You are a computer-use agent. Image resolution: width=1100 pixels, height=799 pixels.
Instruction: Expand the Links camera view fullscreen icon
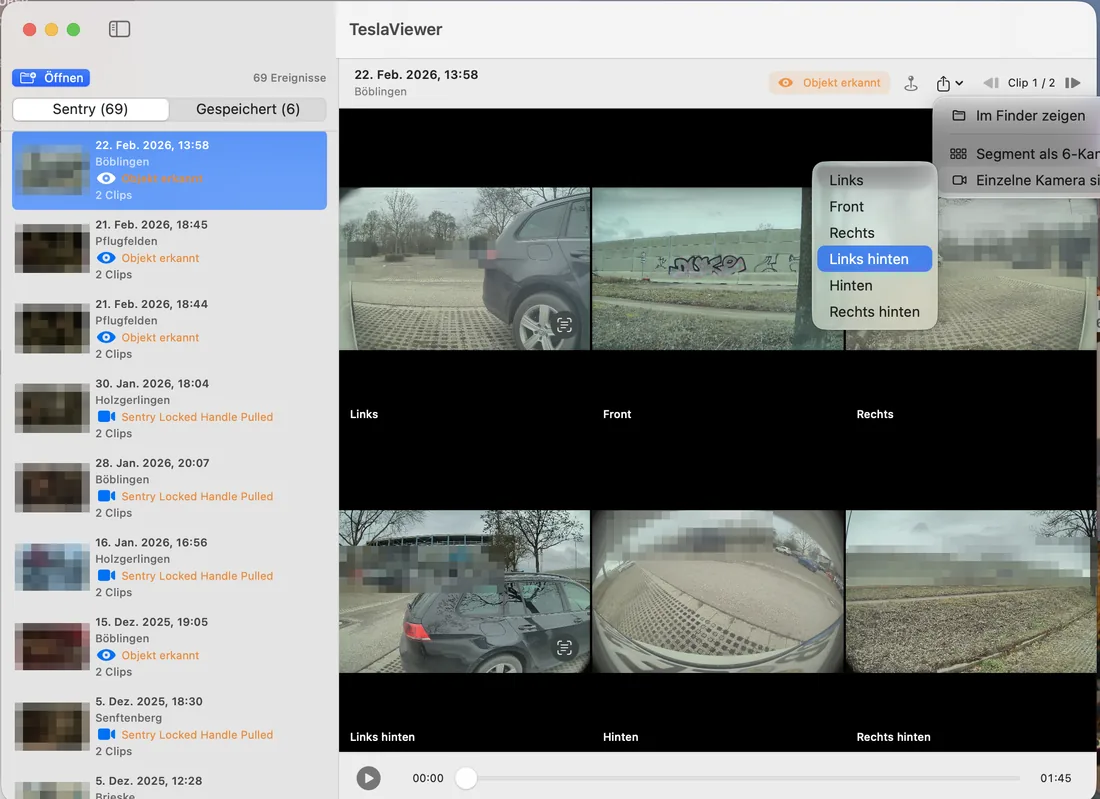click(x=564, y=325)
